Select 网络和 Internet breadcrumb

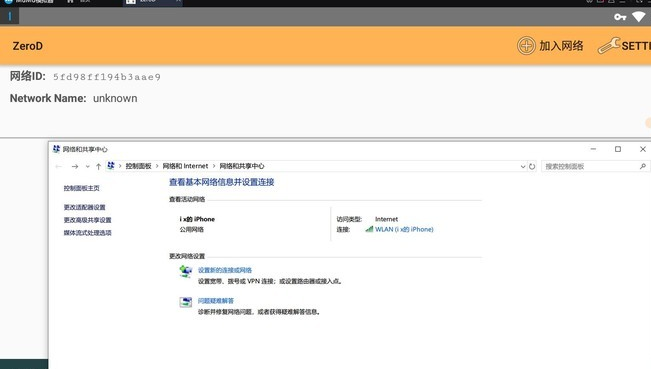(x=185, y=166)
